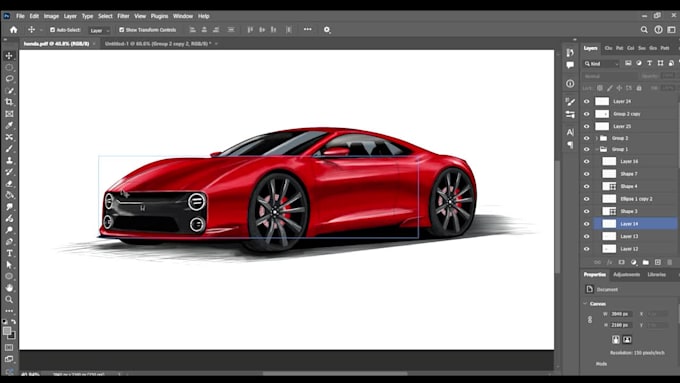Open the Paragraph panel icon
680x383 pixels.
[x=570, y=145]
